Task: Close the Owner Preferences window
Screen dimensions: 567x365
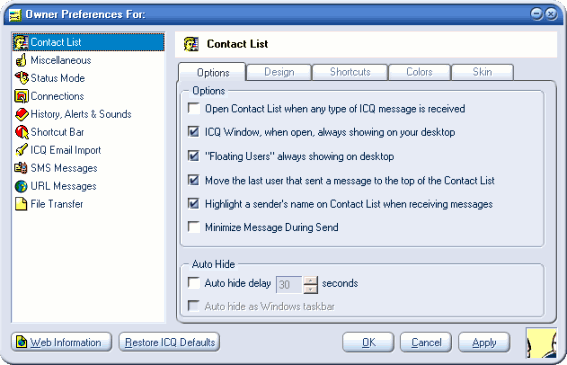Action: (551, 14)
